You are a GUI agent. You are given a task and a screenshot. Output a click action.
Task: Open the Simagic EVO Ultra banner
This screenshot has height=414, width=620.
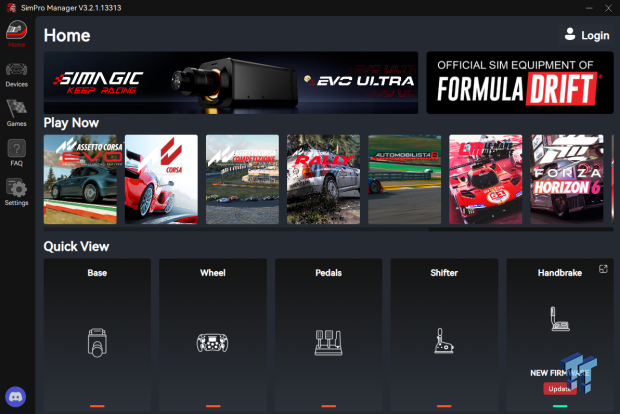click(231, 83)
